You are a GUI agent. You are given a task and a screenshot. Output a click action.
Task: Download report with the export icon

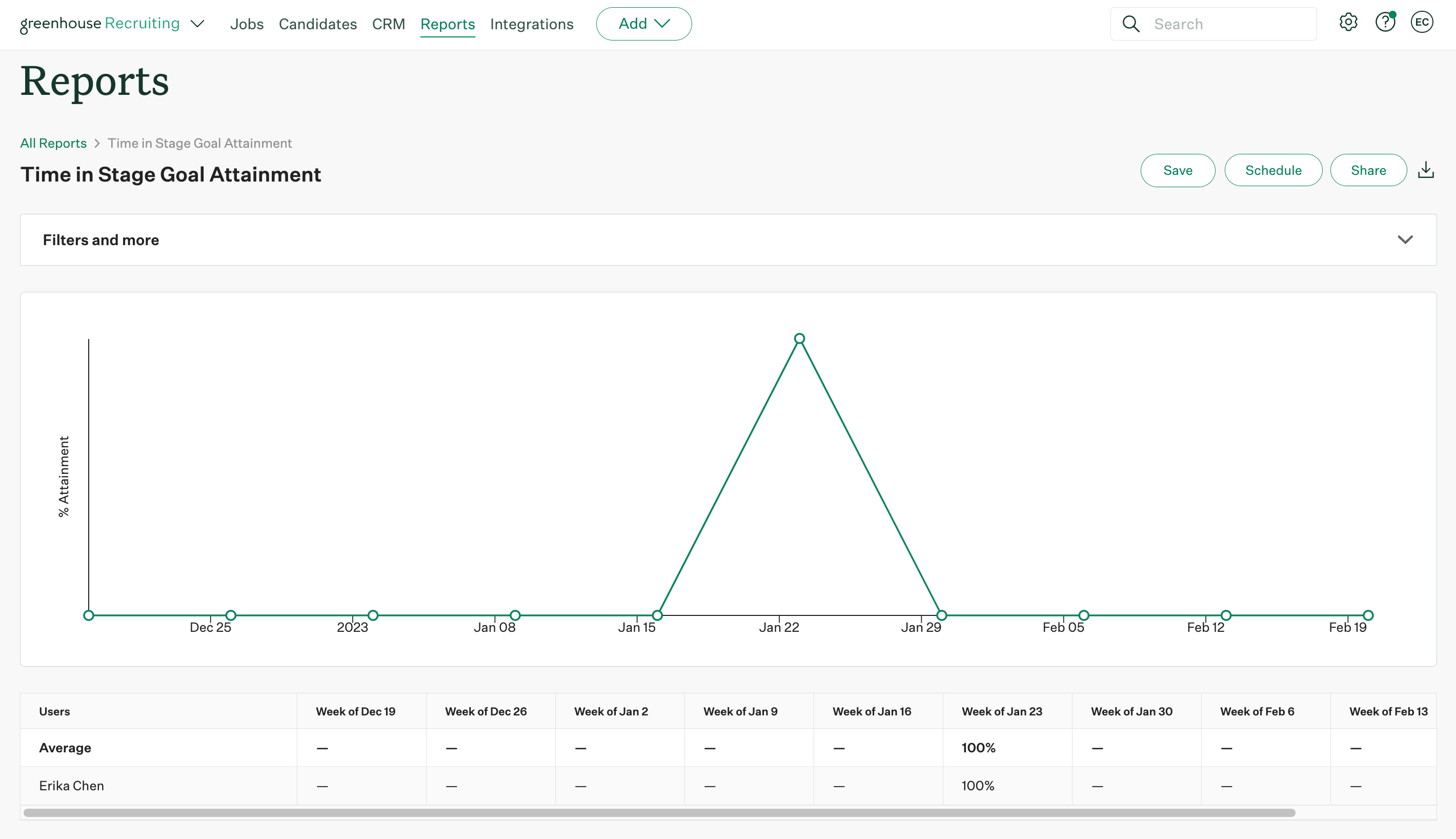point(1425,170)
